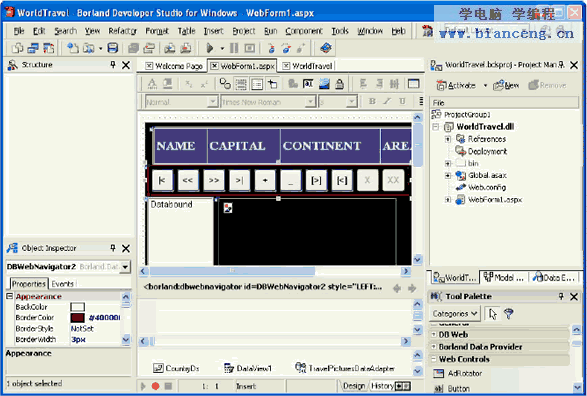Click the BackColor white swatch
Image resolution: width=587 pixels, height=396 pixels.
[x=77, y=307]
